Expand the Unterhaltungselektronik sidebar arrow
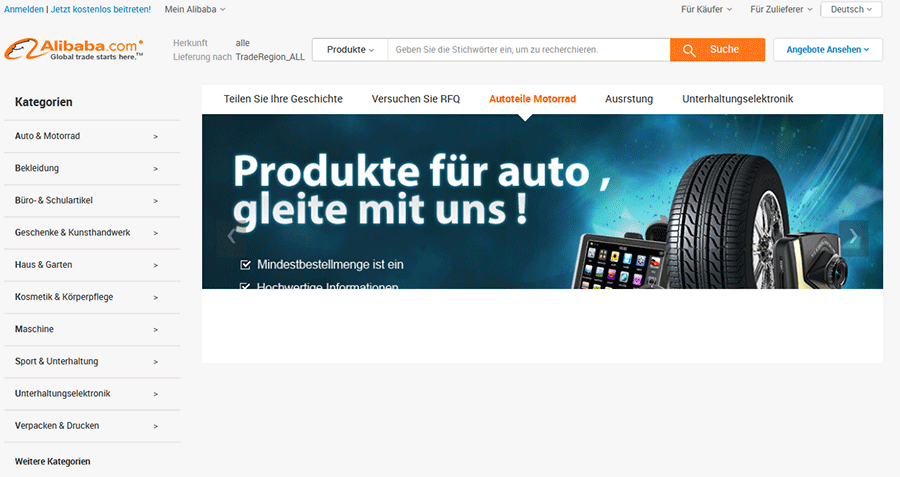Screen dimensions: 900x477 [156, 394]
